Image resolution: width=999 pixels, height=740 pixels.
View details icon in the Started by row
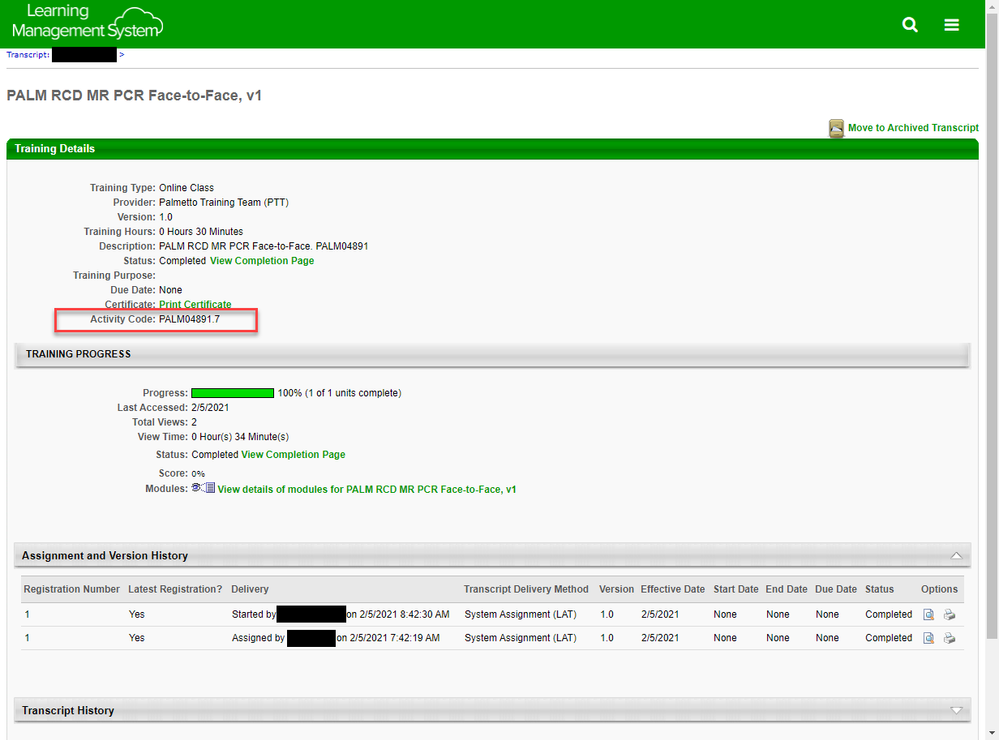928,614
